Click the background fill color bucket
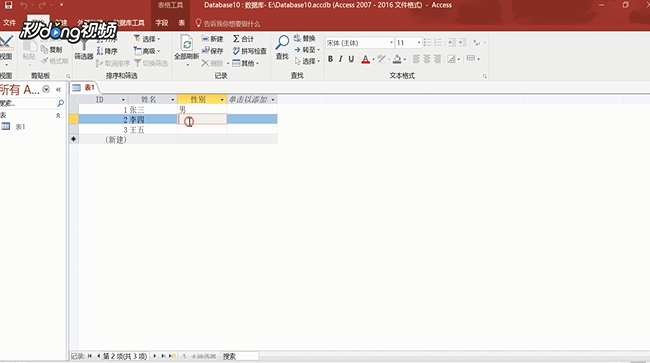The height and width of the screenshot is (363, 650). (x=397, y=59)
